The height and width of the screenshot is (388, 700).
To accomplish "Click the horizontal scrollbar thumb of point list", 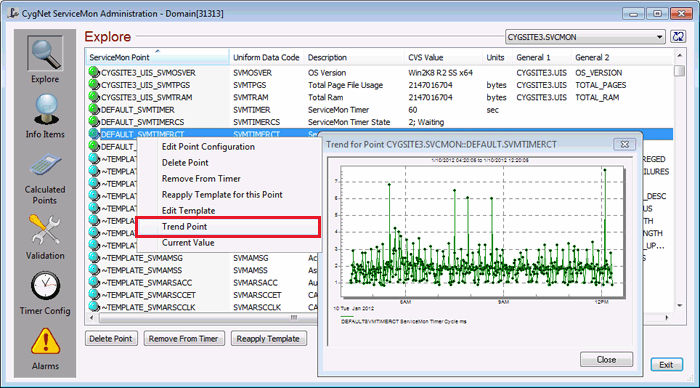I will coord(294,317).
